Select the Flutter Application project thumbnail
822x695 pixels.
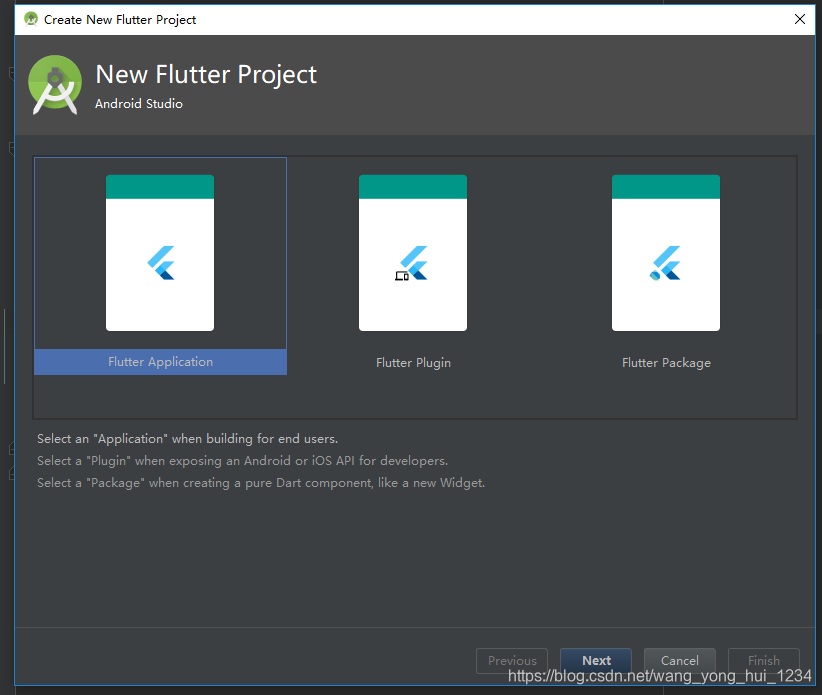(x=160, y=253)
